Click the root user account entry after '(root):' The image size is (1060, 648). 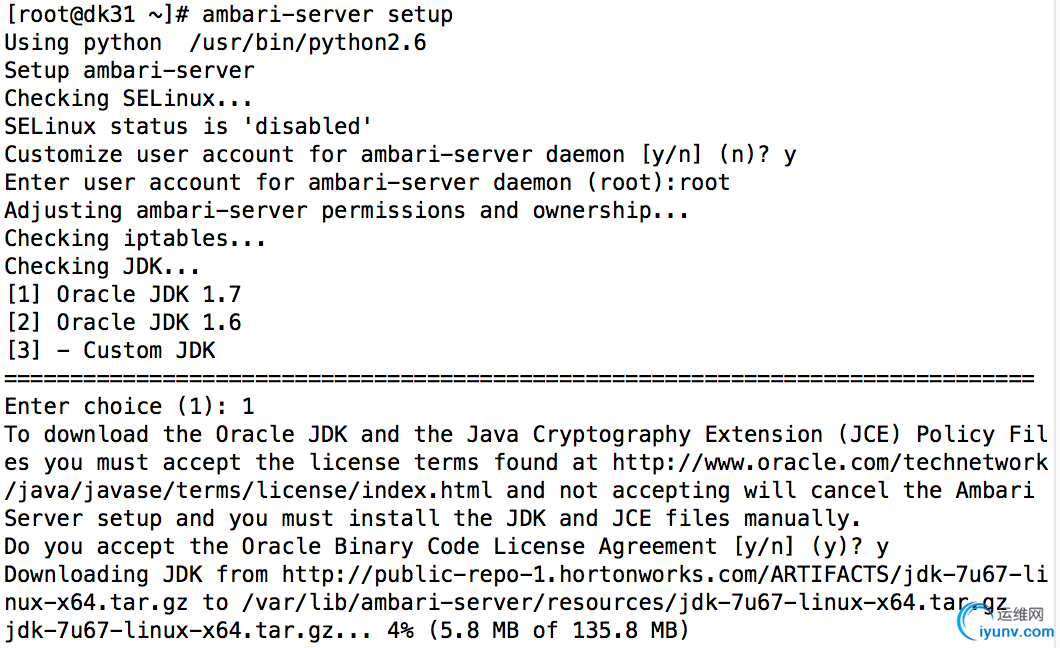[x=704, y=182]
